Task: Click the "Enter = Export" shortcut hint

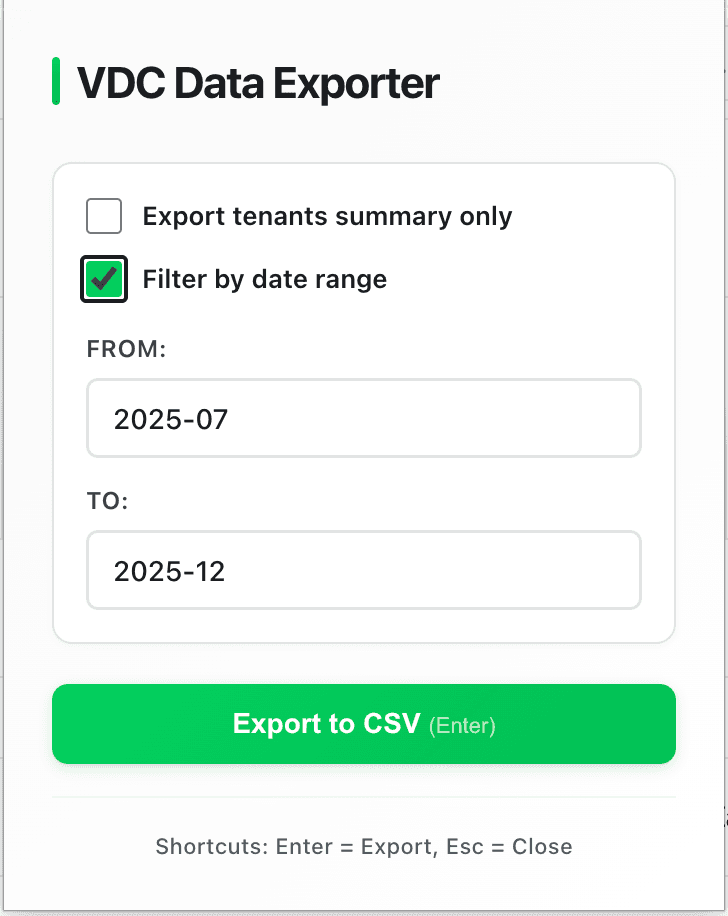Action: coord(354,847)
